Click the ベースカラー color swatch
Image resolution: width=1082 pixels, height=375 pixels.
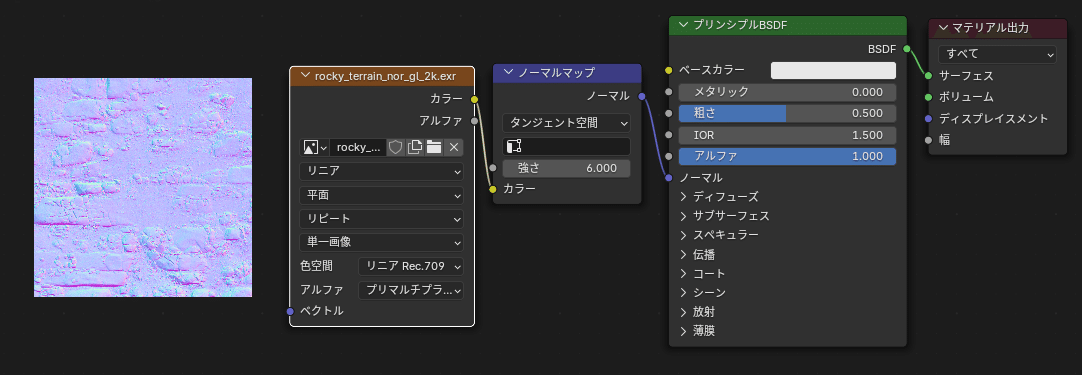833,70
